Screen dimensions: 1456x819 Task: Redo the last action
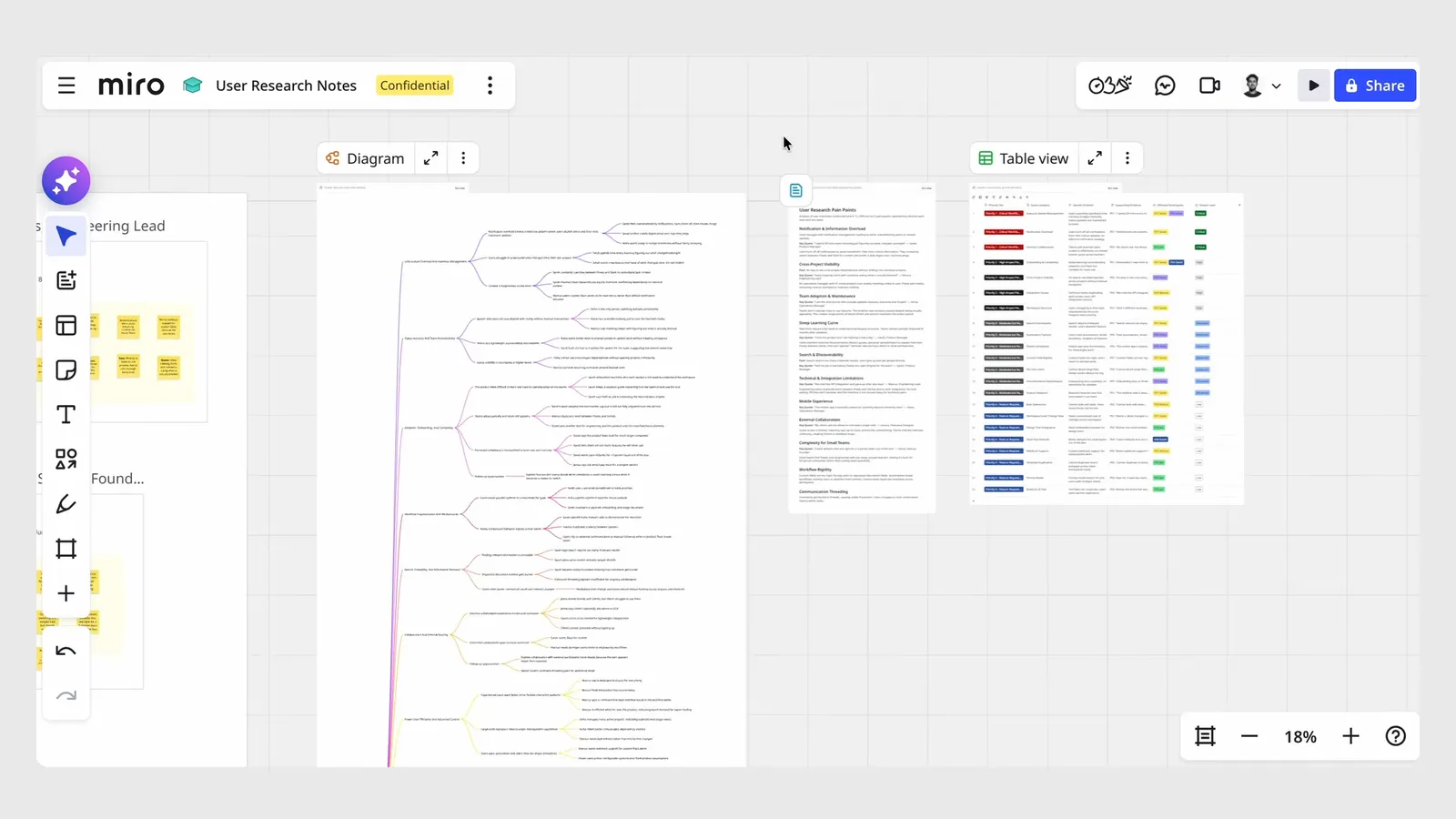[66, 696]
